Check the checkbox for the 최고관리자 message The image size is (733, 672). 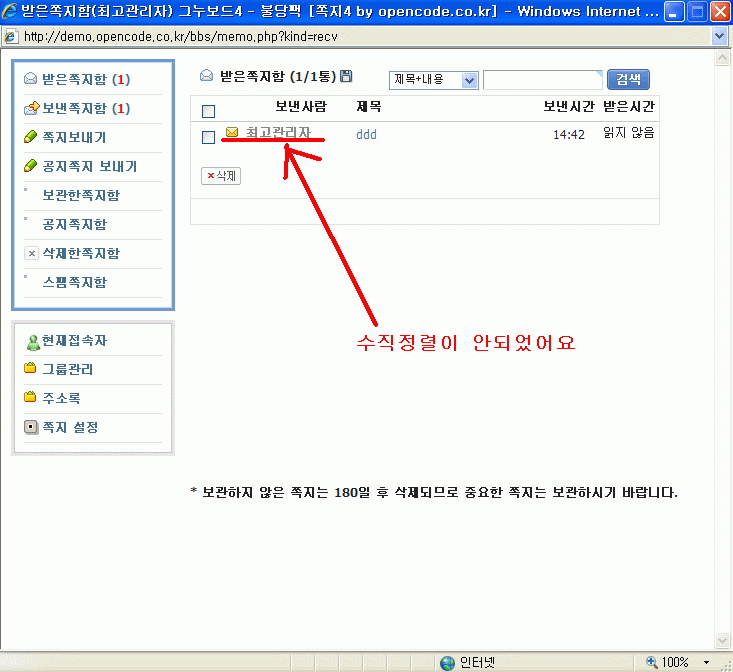[x=208, y=137]
